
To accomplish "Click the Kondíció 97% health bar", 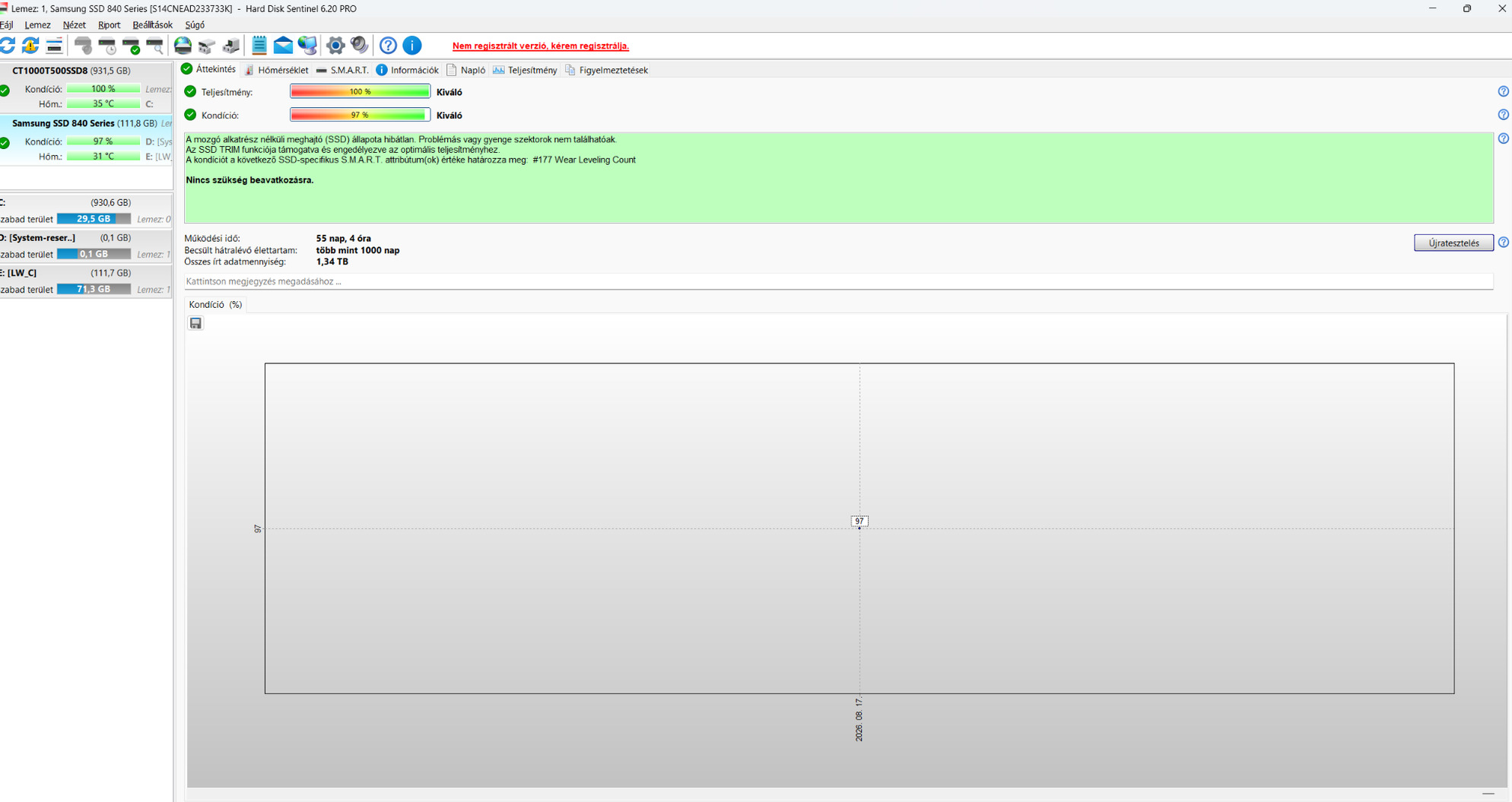I will point(360,115).
